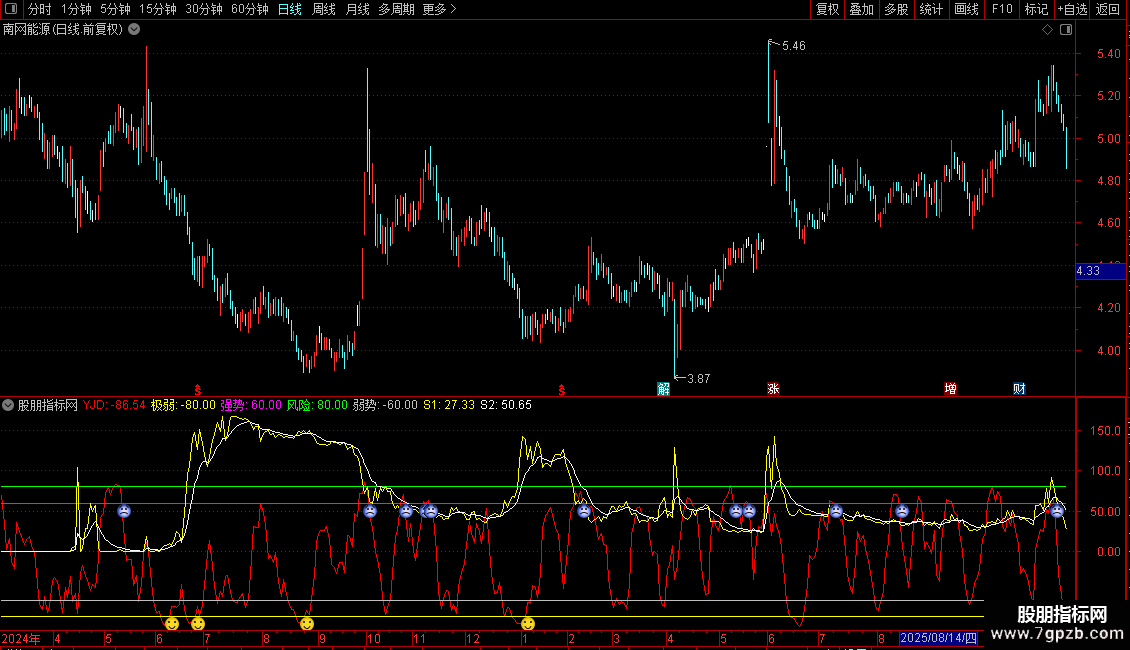The image size is (1130, 650).
Task: Click the red S marker near February
Action: 561,391
